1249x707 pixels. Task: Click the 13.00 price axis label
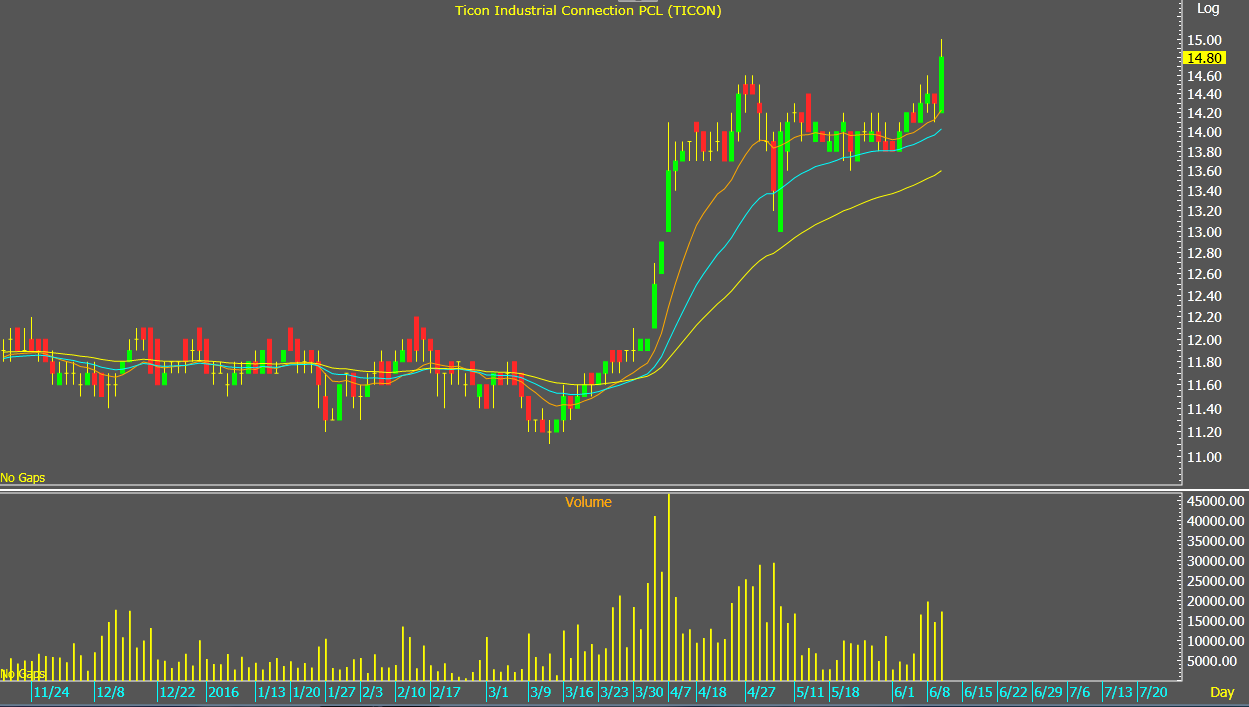(1203, 232)
